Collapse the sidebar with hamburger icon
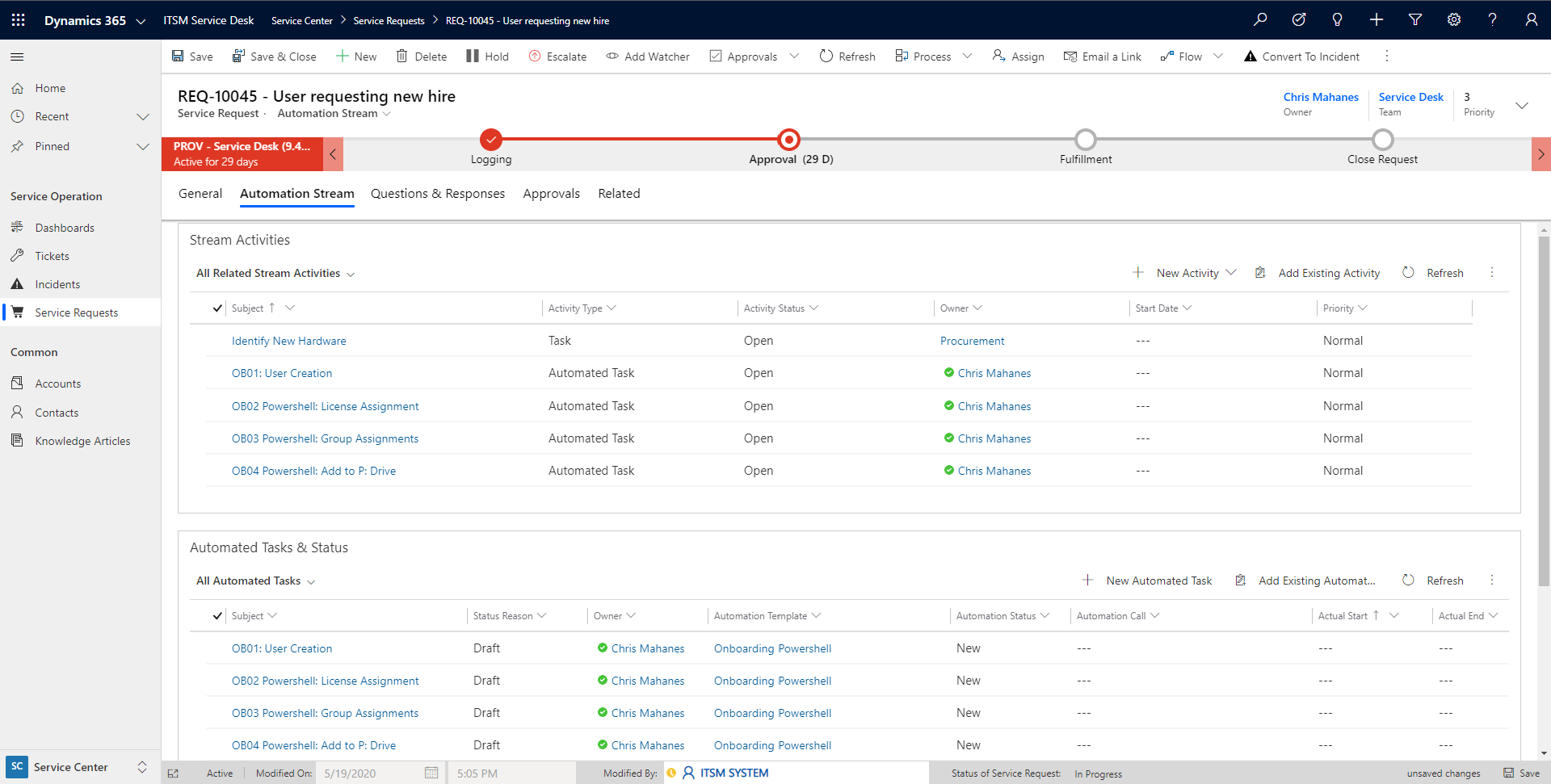The height and width of the screenshot is (784, 1551). [17, 57]
